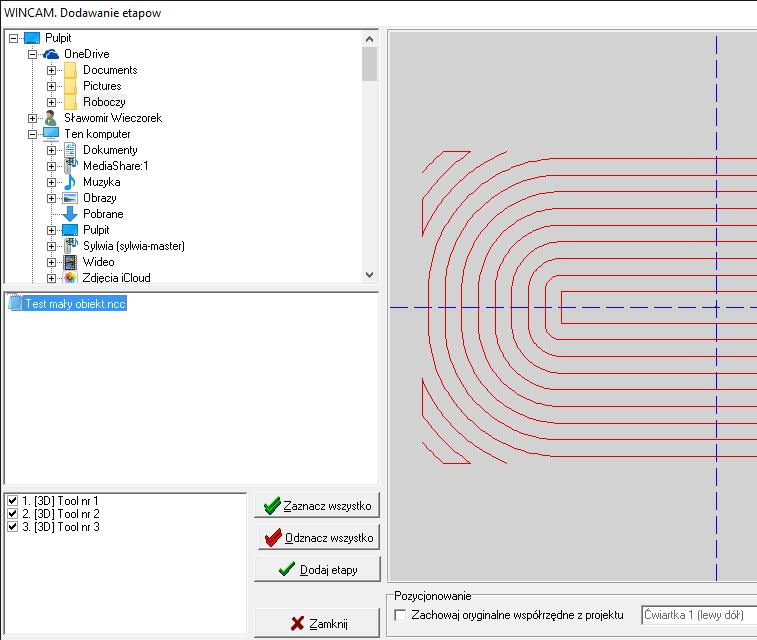
Task: Expand the Wideo node
Action: [51, 262]
